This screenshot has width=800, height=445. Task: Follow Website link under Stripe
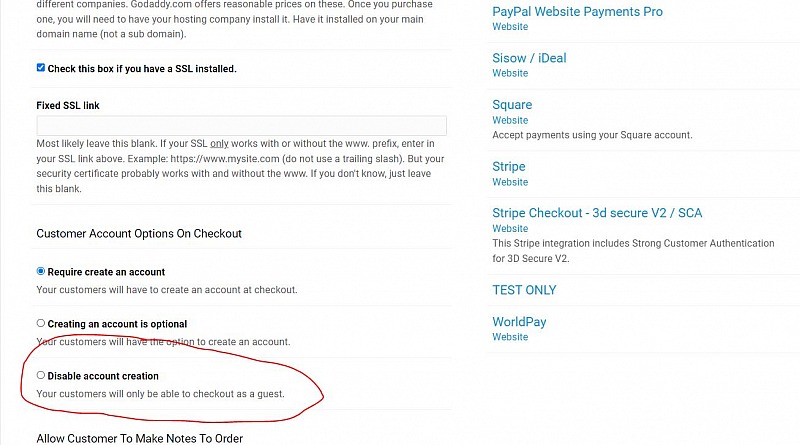tap(510, 182)
